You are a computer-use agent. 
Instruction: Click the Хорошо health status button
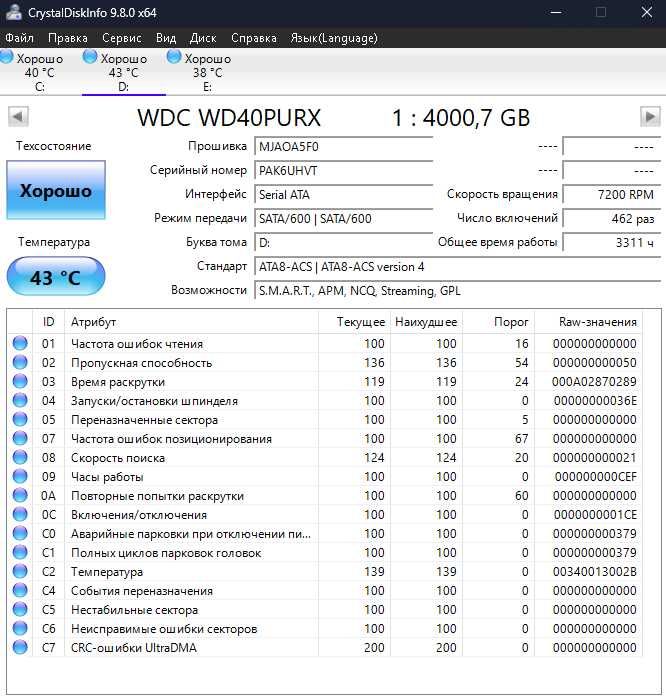56,190
